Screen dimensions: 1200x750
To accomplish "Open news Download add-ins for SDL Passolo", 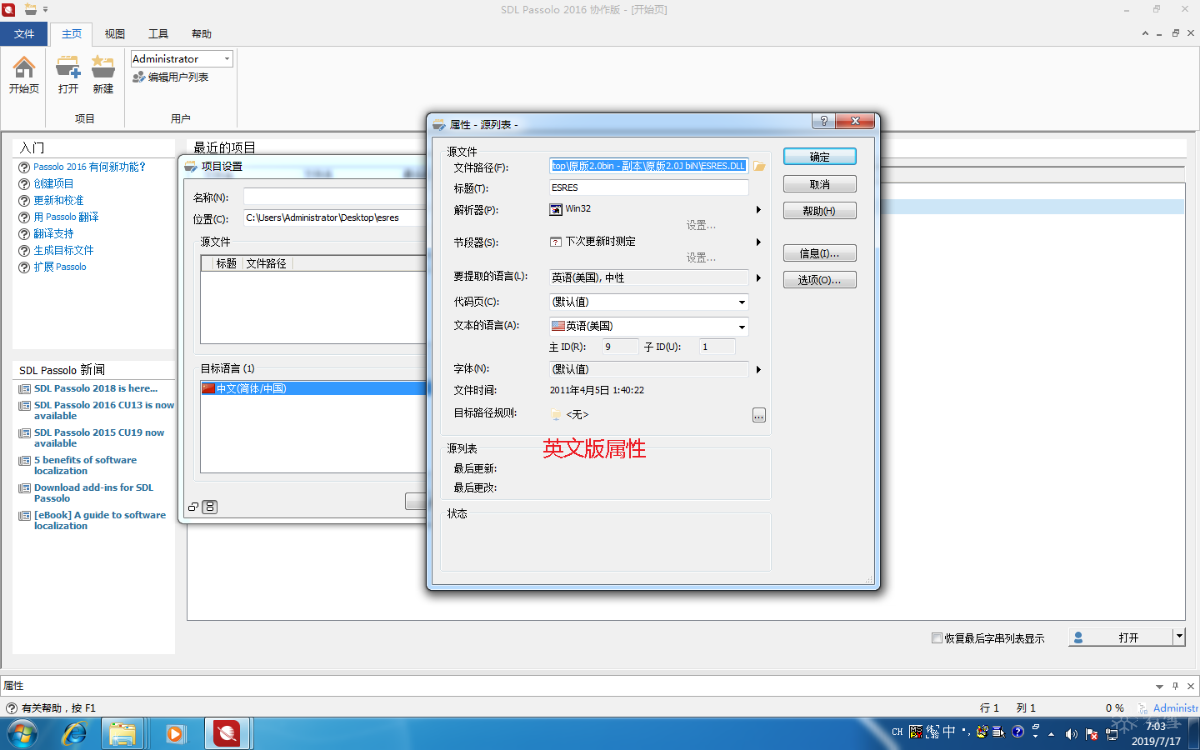I will [94, 493].
